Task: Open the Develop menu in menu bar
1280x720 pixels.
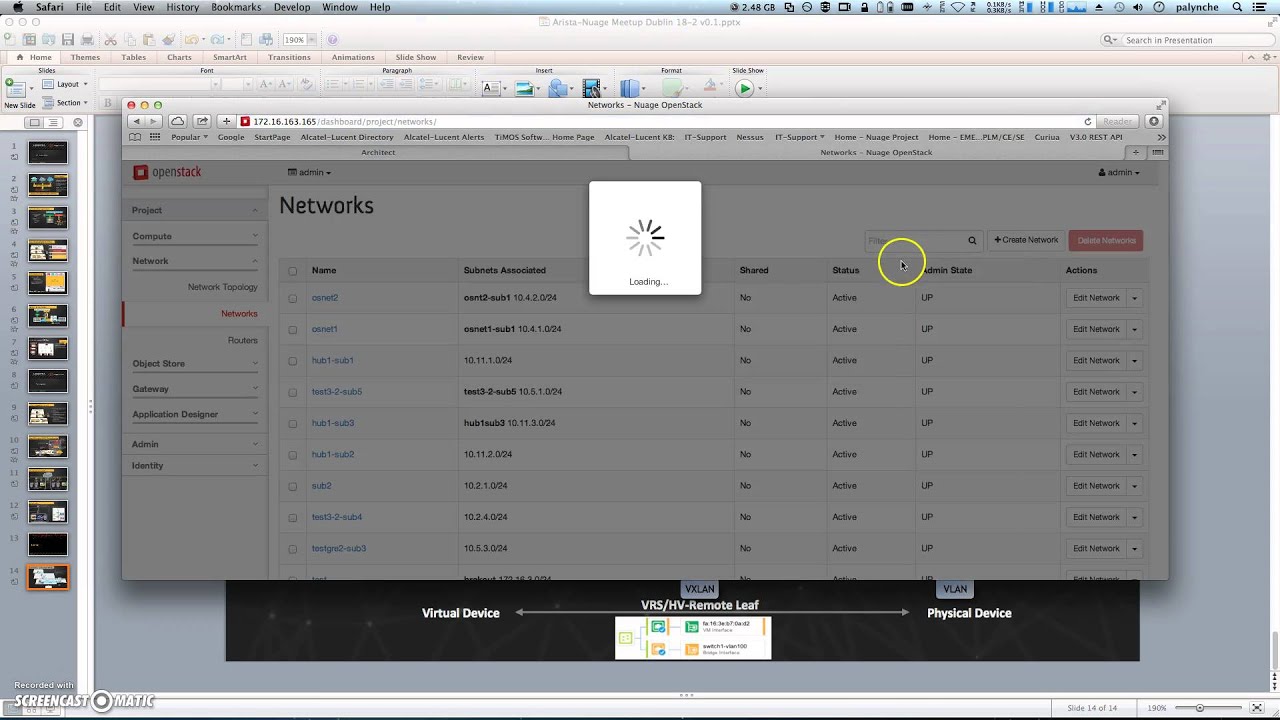Action: point(292,7)
